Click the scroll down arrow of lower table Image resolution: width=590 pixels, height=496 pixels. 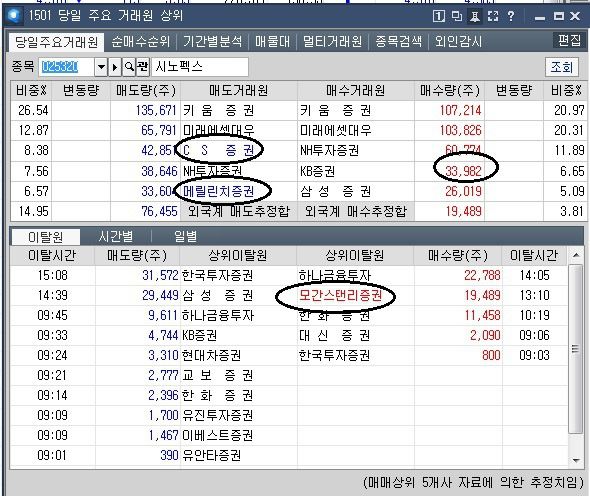point(576,460)
